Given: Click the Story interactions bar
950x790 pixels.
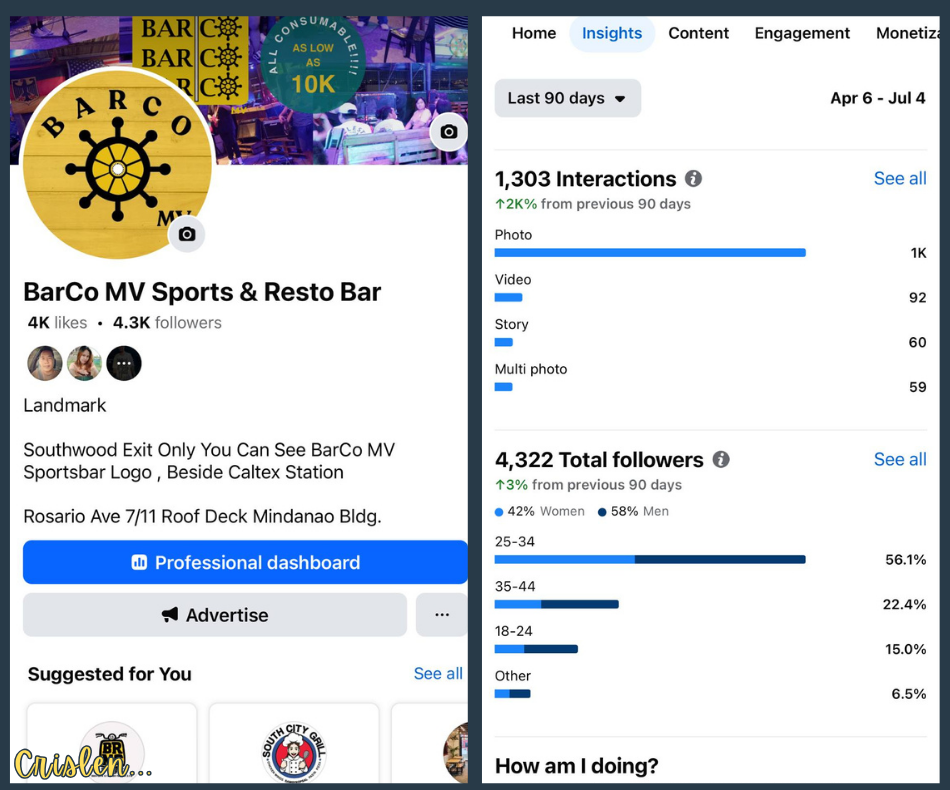Looking at the screenshot, I should click(503, 342).
